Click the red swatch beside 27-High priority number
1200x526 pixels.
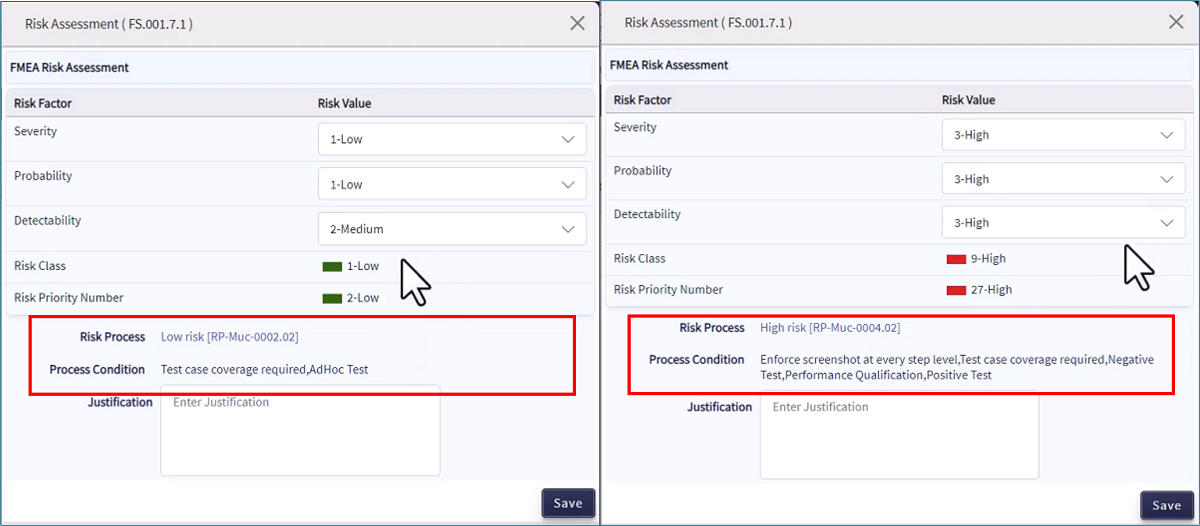[x=955, y=290]
